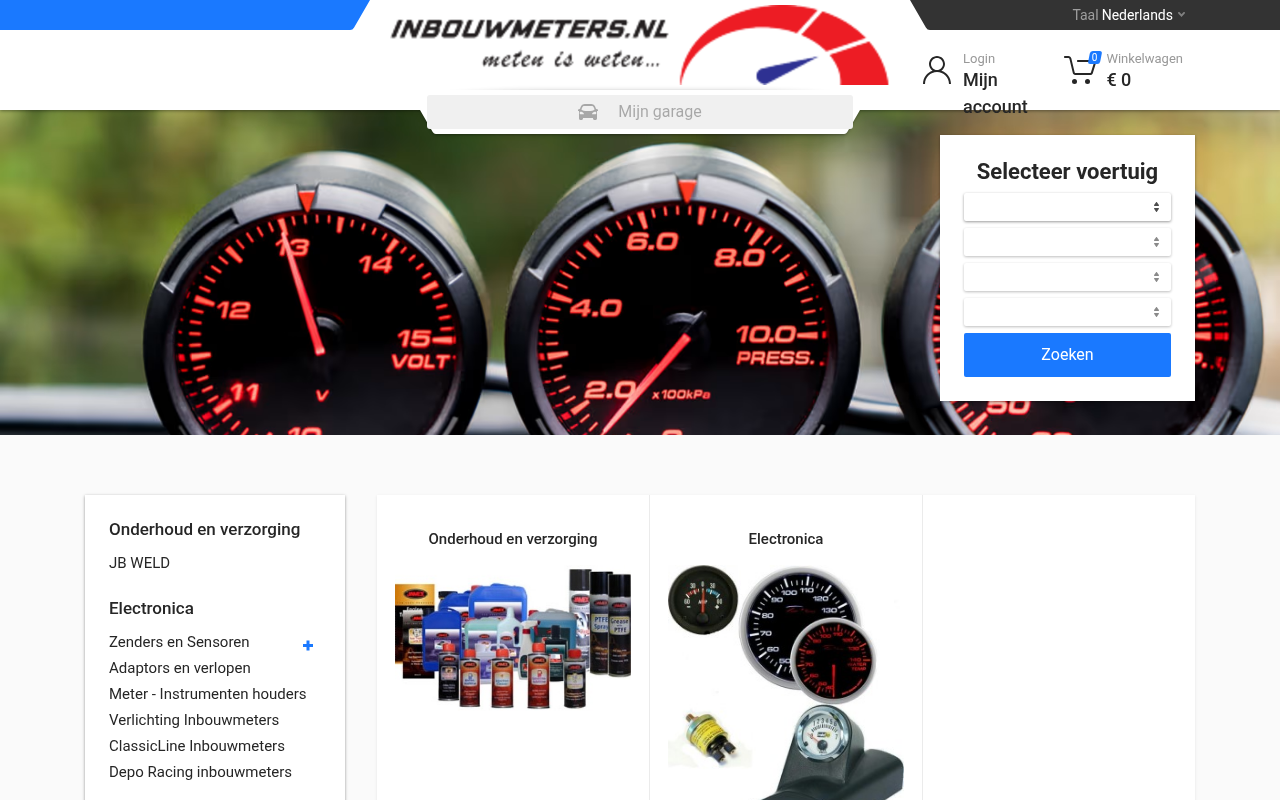Select Adaptors en verlopen category
1280x800 pixels.
180,668
